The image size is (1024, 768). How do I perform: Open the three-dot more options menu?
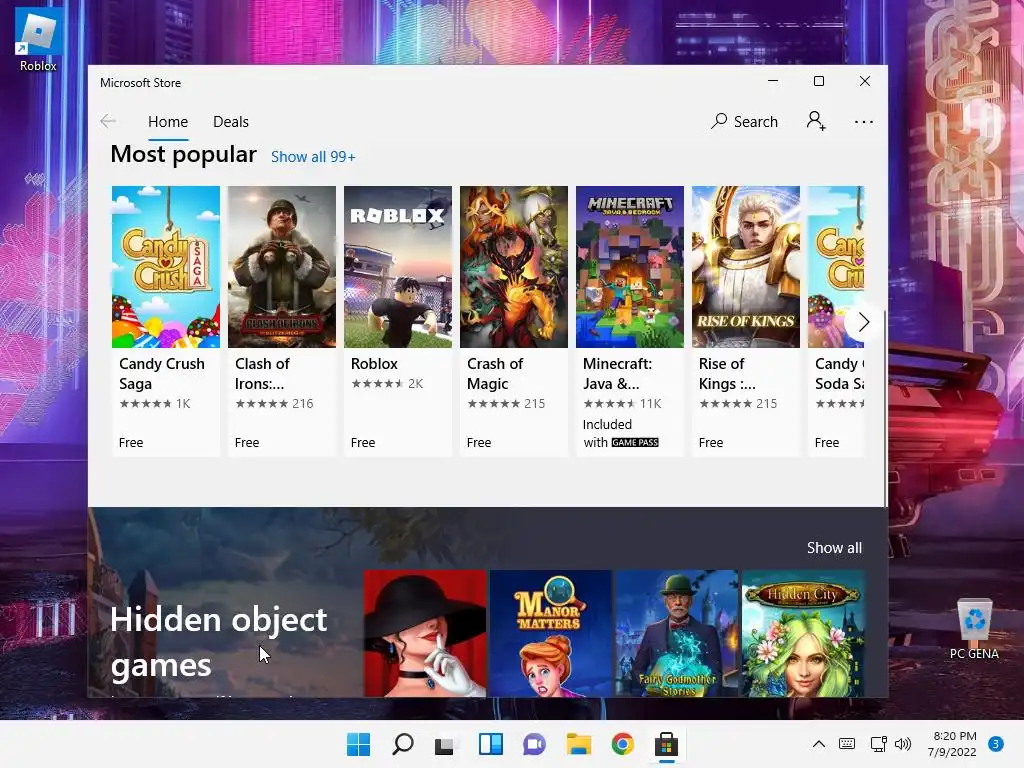point(863,122)
